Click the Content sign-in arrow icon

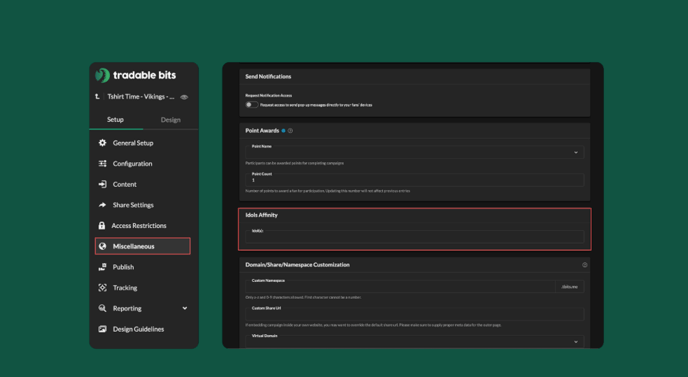102,184
